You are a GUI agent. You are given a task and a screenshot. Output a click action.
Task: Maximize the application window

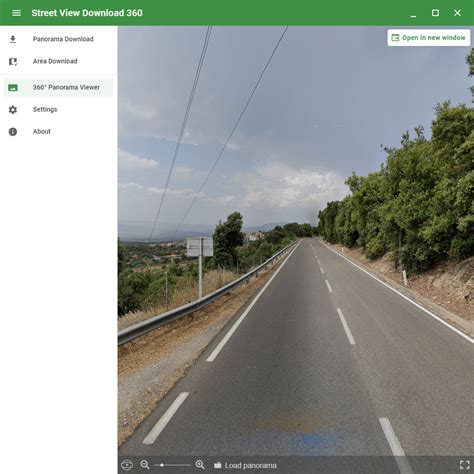click(435, 13)
